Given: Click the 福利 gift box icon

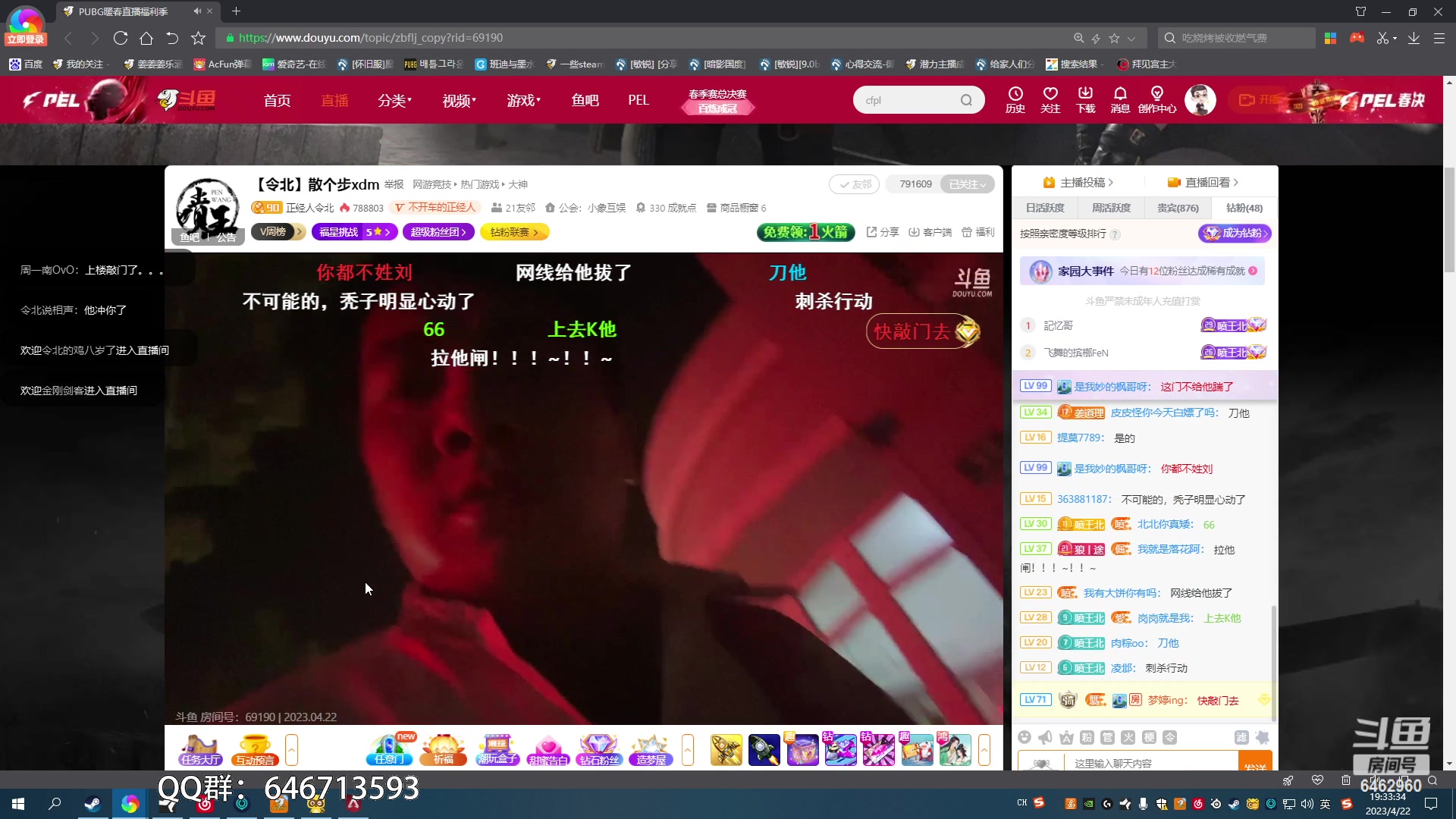Looking at the screenshot, I should 968,232.
